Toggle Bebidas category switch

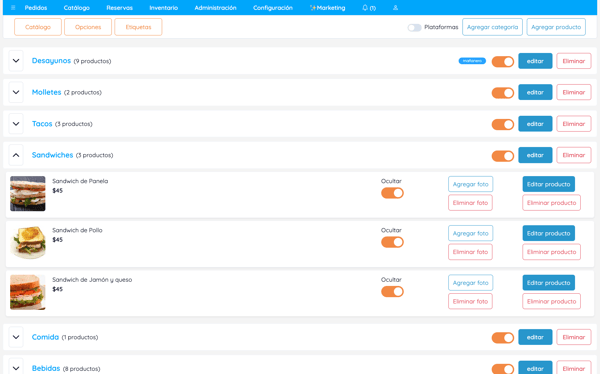[503, 369]
